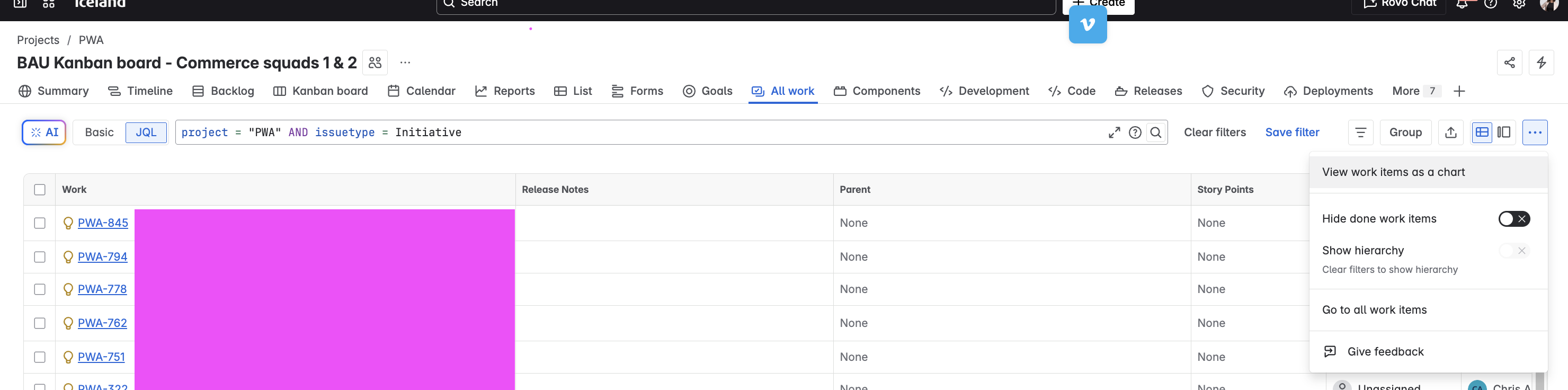The image size is (1568, 390).
Task: Open the team members icon beside board title
Action: click(x=375, y=63)
